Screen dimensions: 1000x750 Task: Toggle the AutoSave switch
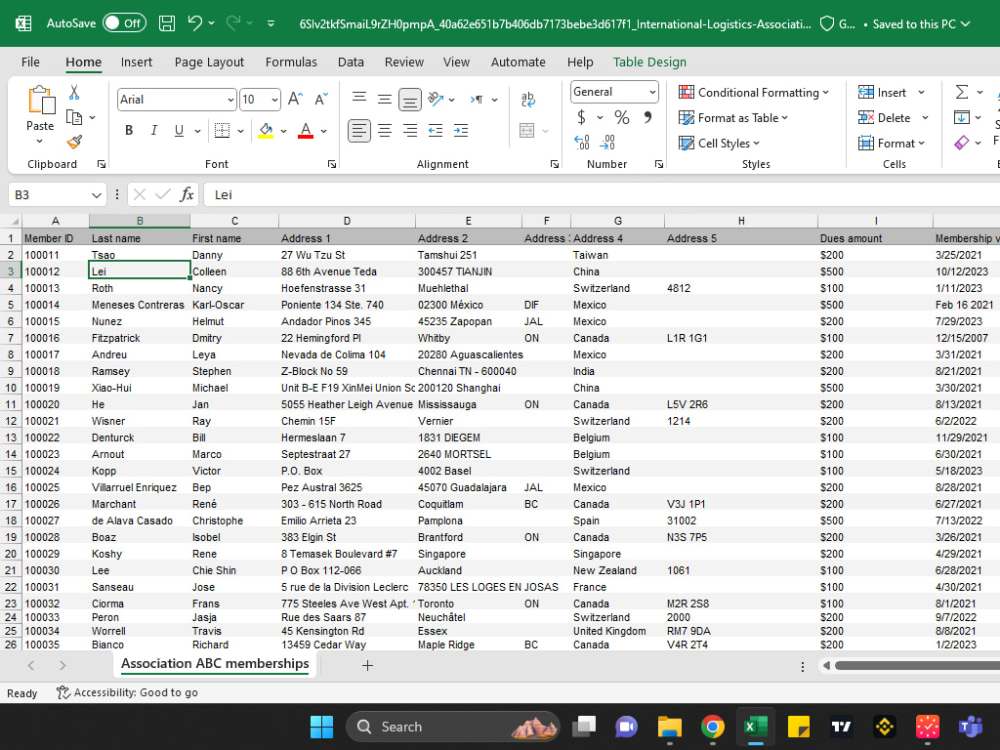(124, 24)
